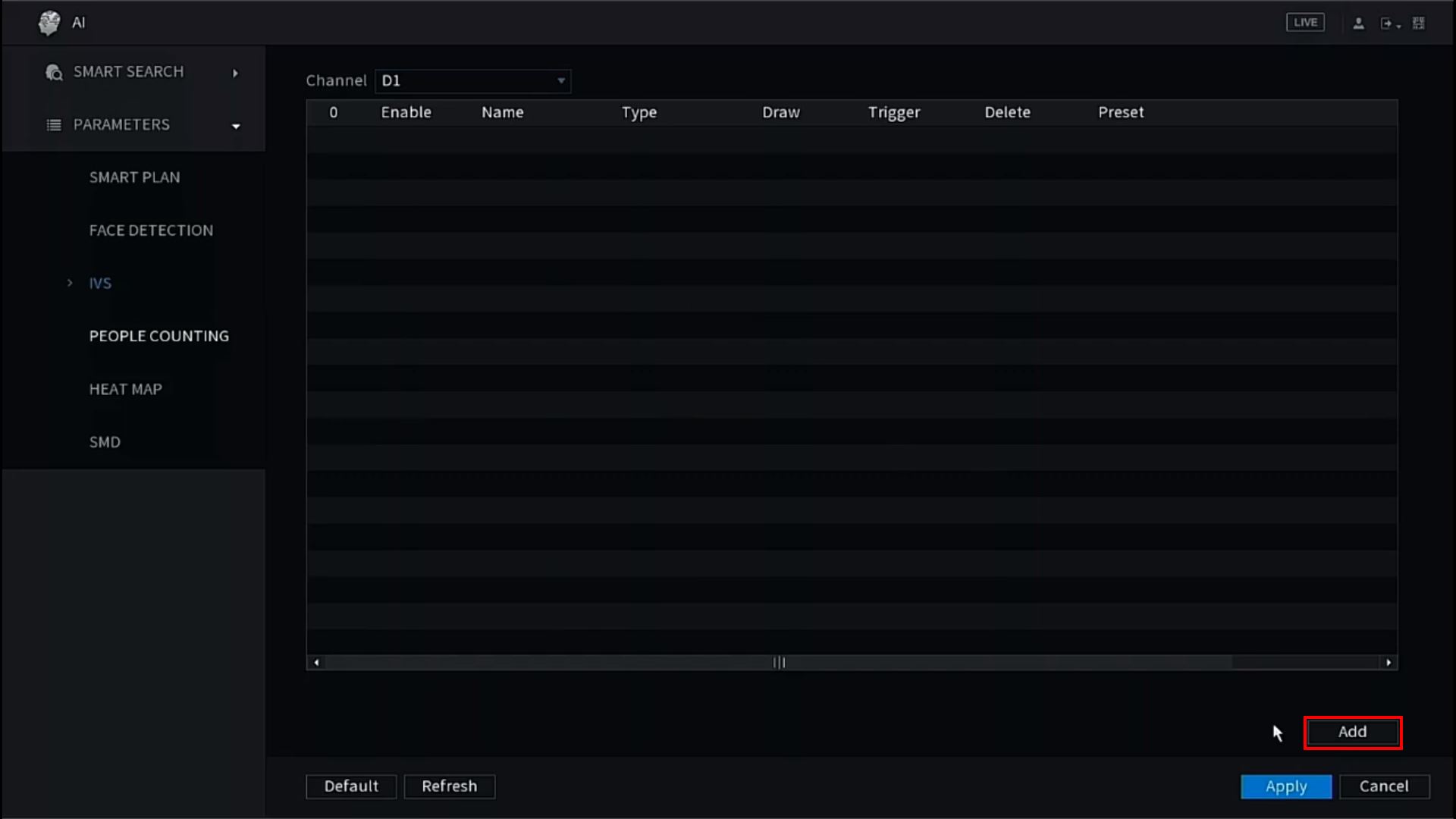The height and width of the screenshot is (819, 1456).
Task: Open the user account icon
Action: point(1358,24)
